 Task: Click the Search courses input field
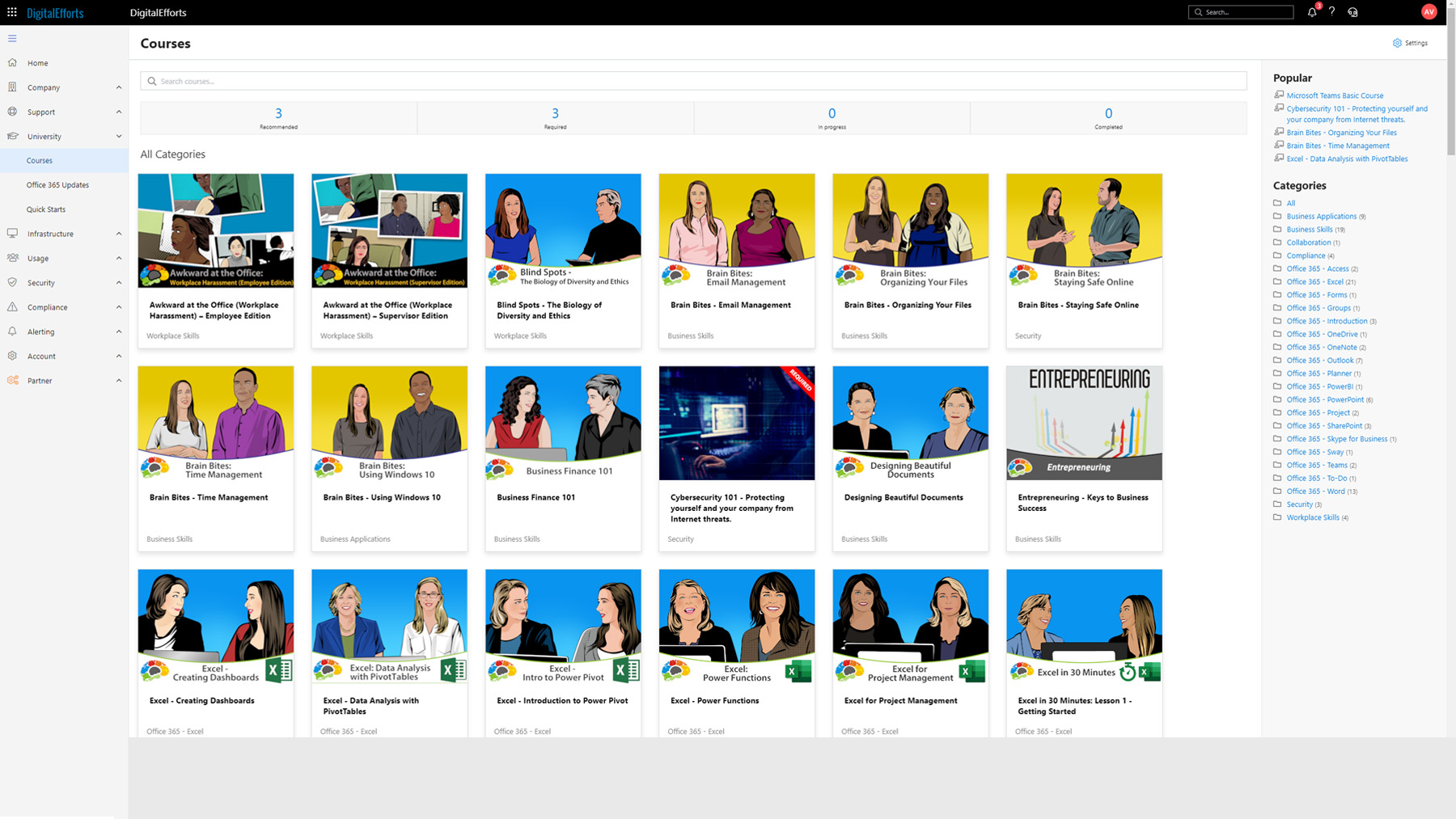693,81
